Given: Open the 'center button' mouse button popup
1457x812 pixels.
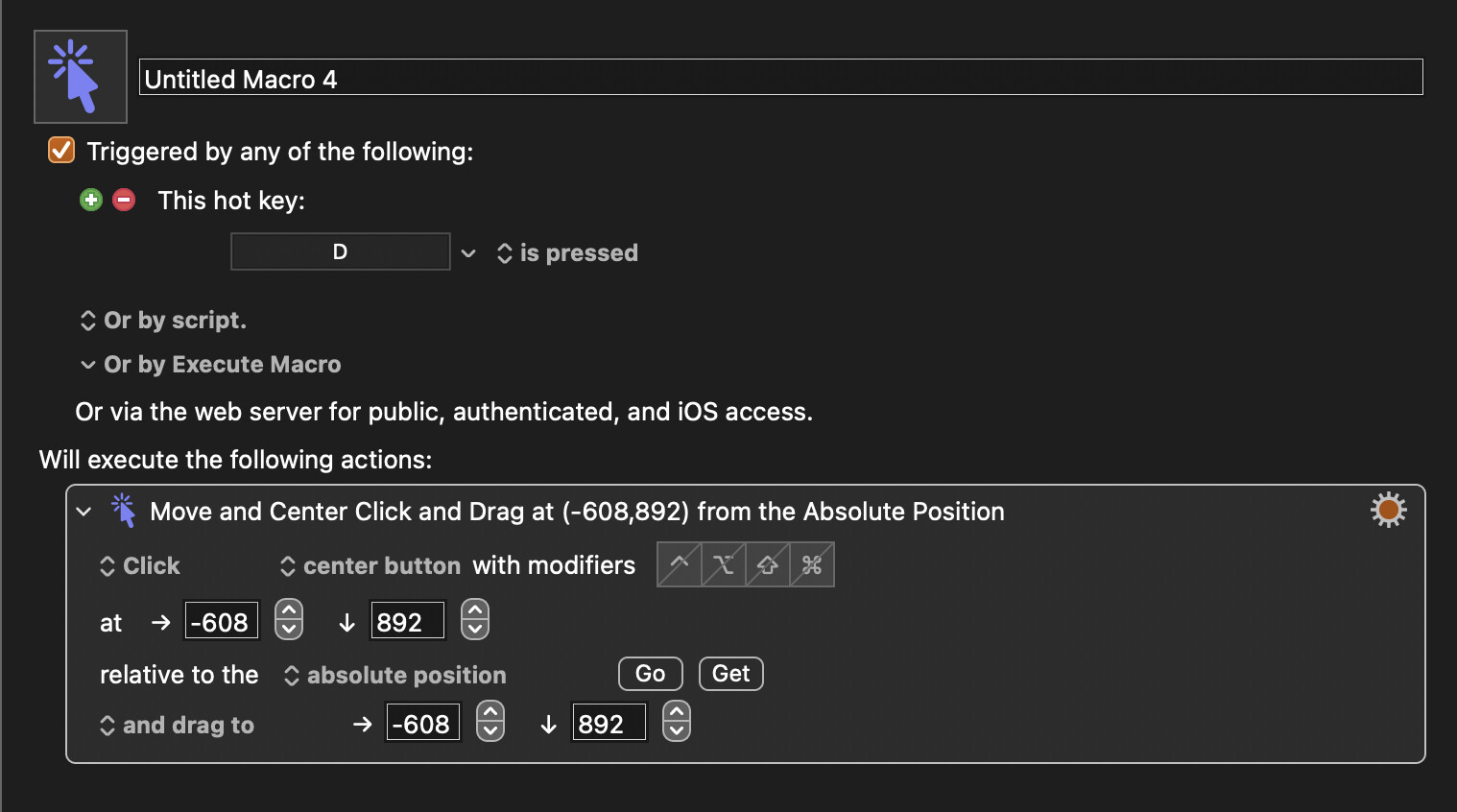Looking at the screenshot, I should tap(370, 566).
